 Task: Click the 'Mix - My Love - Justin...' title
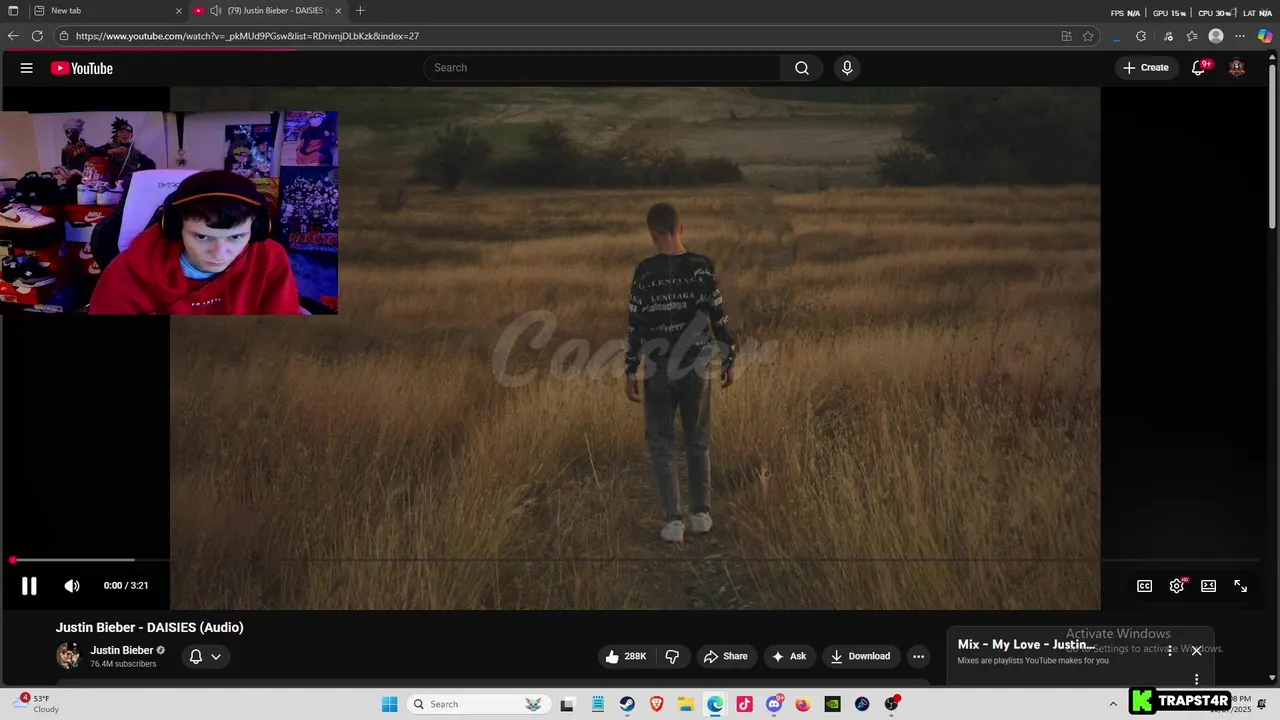click(x=1026, y=645)
